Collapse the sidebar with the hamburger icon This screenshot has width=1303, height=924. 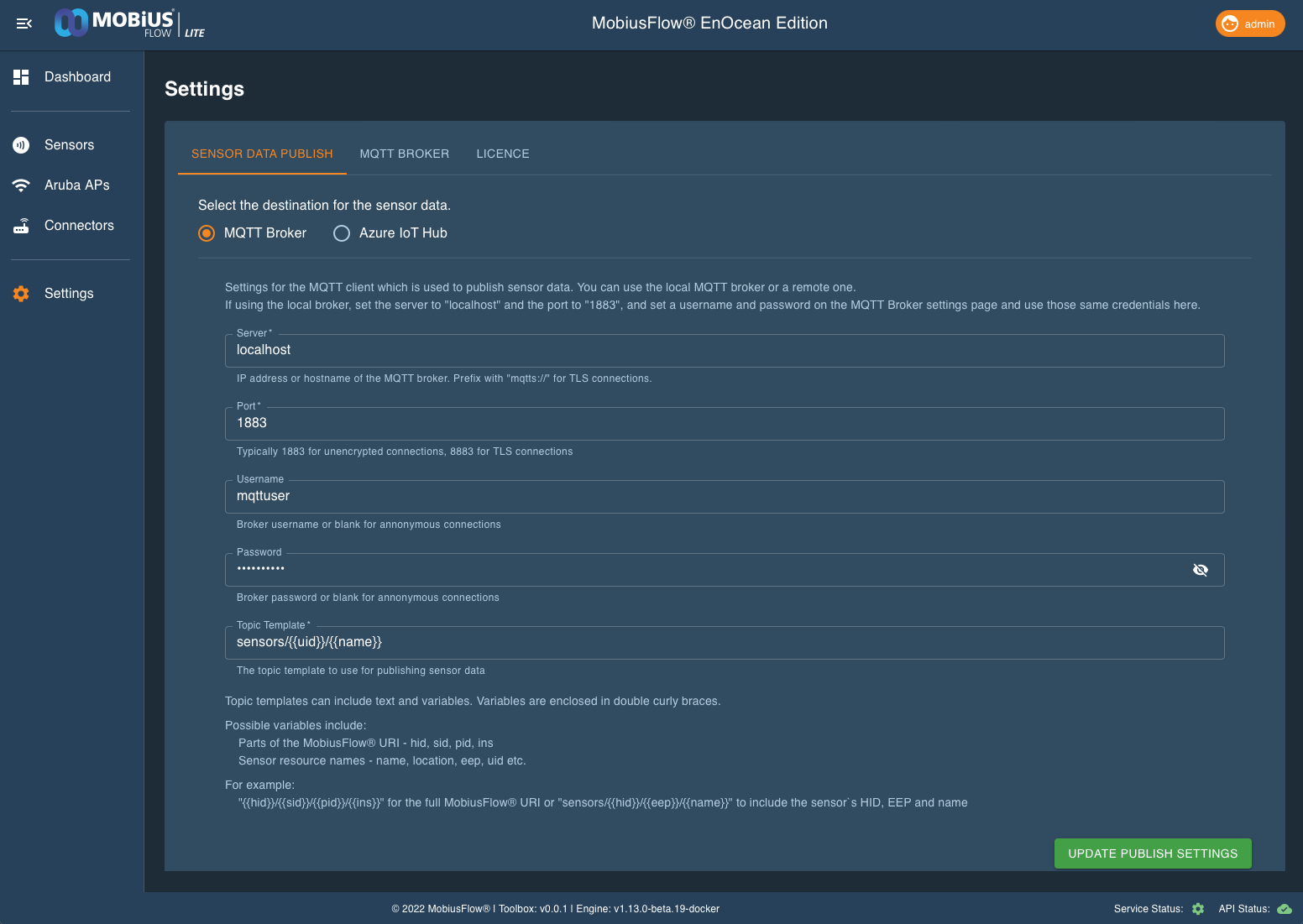click(24, 23)
